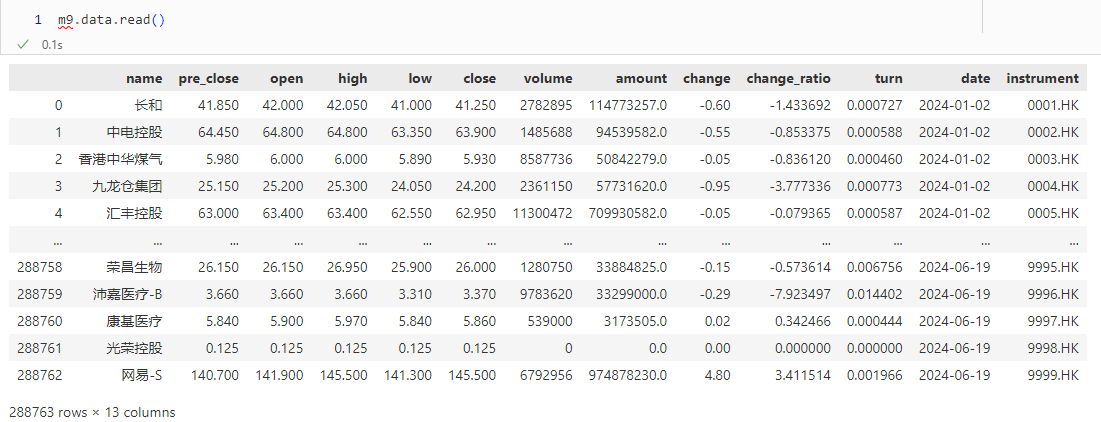The width and height of the screenshot is (1101, 422).
Task: Click the 9999.HK instrument cell
Action: [1055, 375]
